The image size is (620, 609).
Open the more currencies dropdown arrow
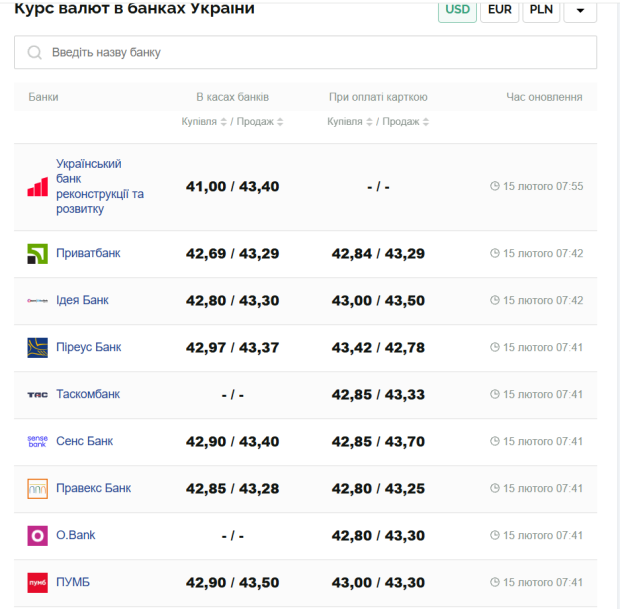pos(580,11)
